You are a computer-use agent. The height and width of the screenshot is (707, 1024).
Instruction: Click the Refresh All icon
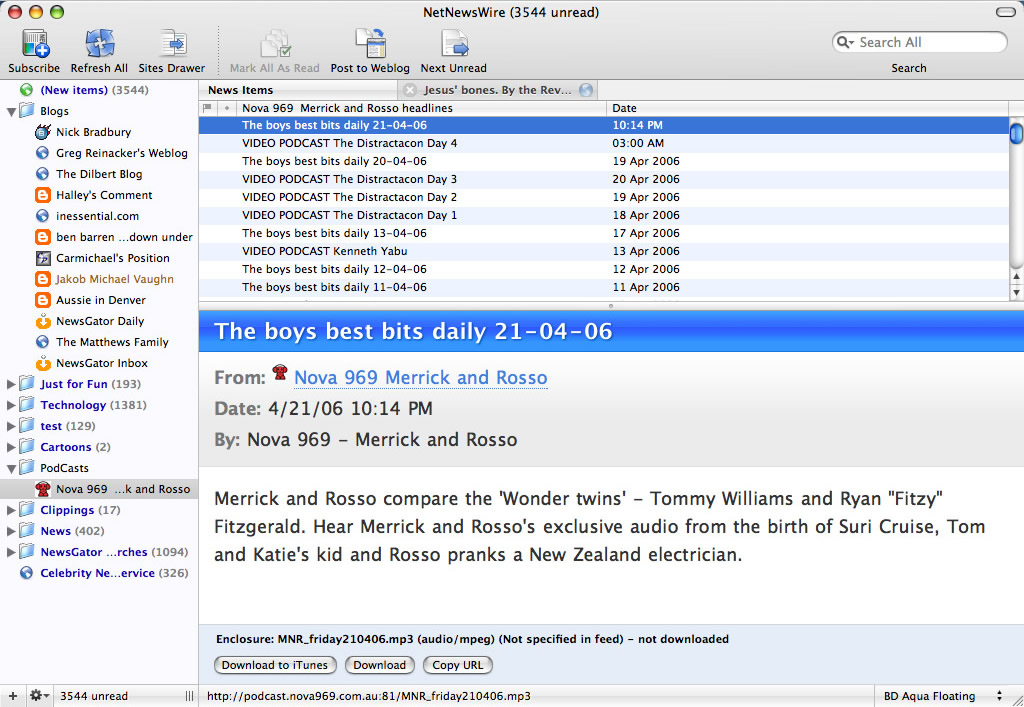[x=99, y=45]
